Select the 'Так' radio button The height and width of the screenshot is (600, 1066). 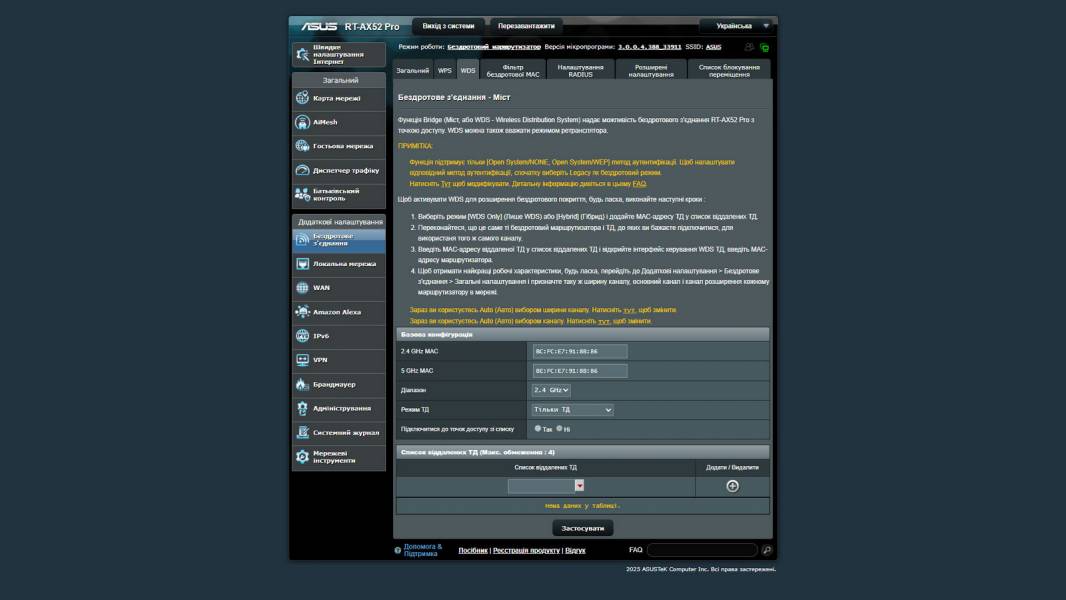[538, 428]
